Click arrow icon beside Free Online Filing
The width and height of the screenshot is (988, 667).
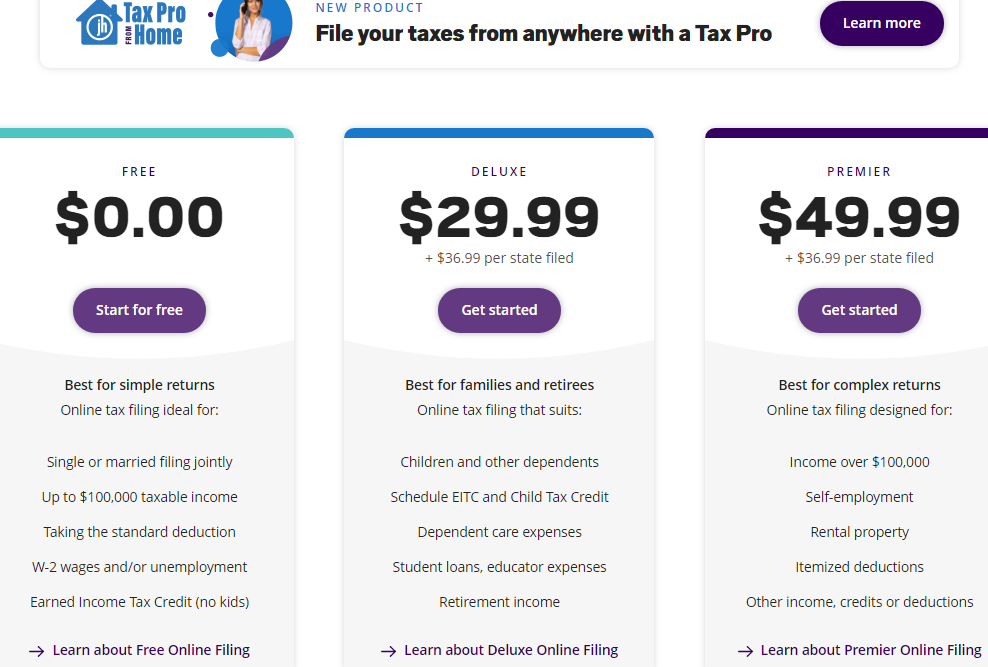(x=36, y=651)
